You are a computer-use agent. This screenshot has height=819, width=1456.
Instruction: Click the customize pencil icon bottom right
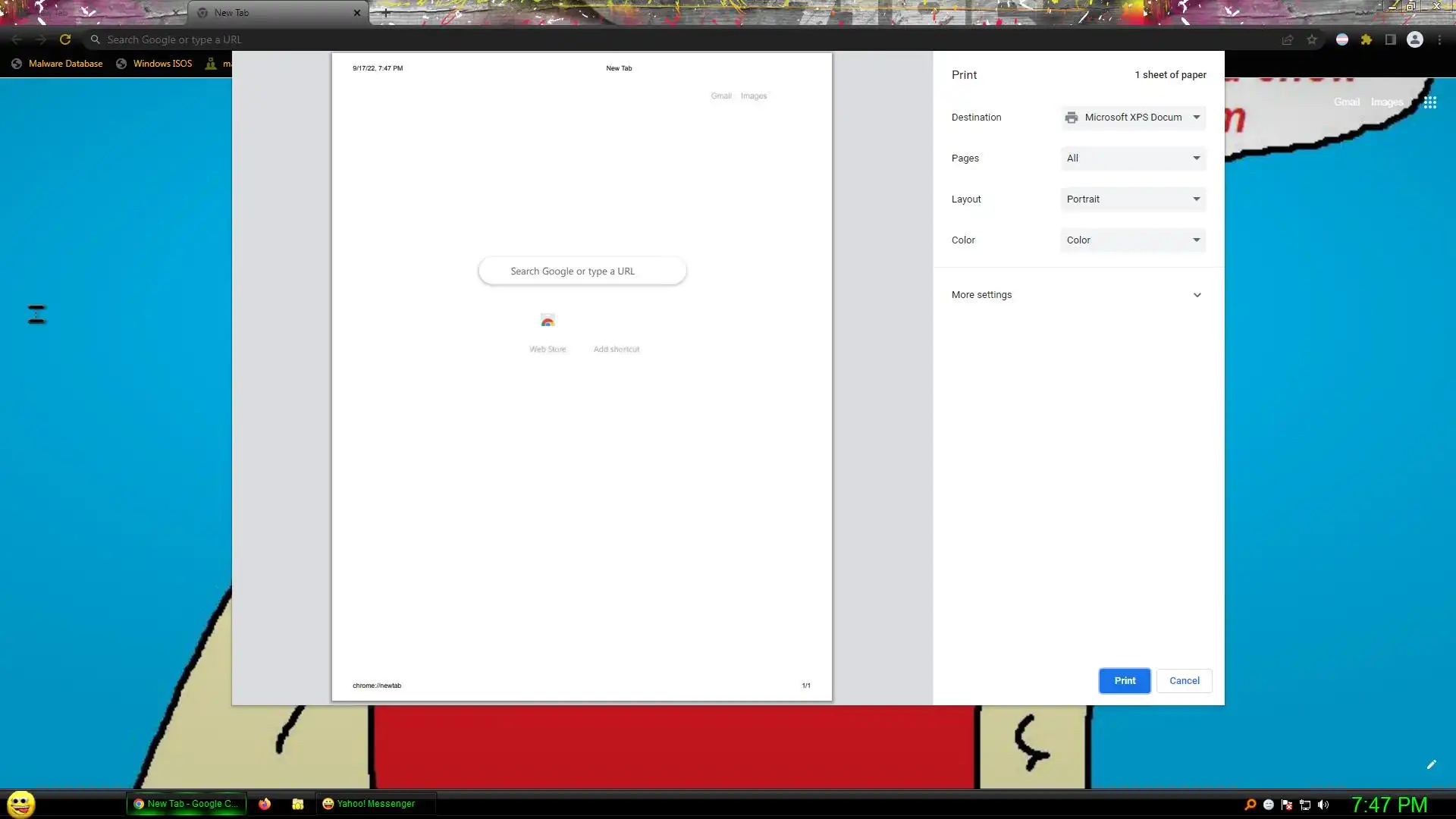click(x=1431, y=764)
